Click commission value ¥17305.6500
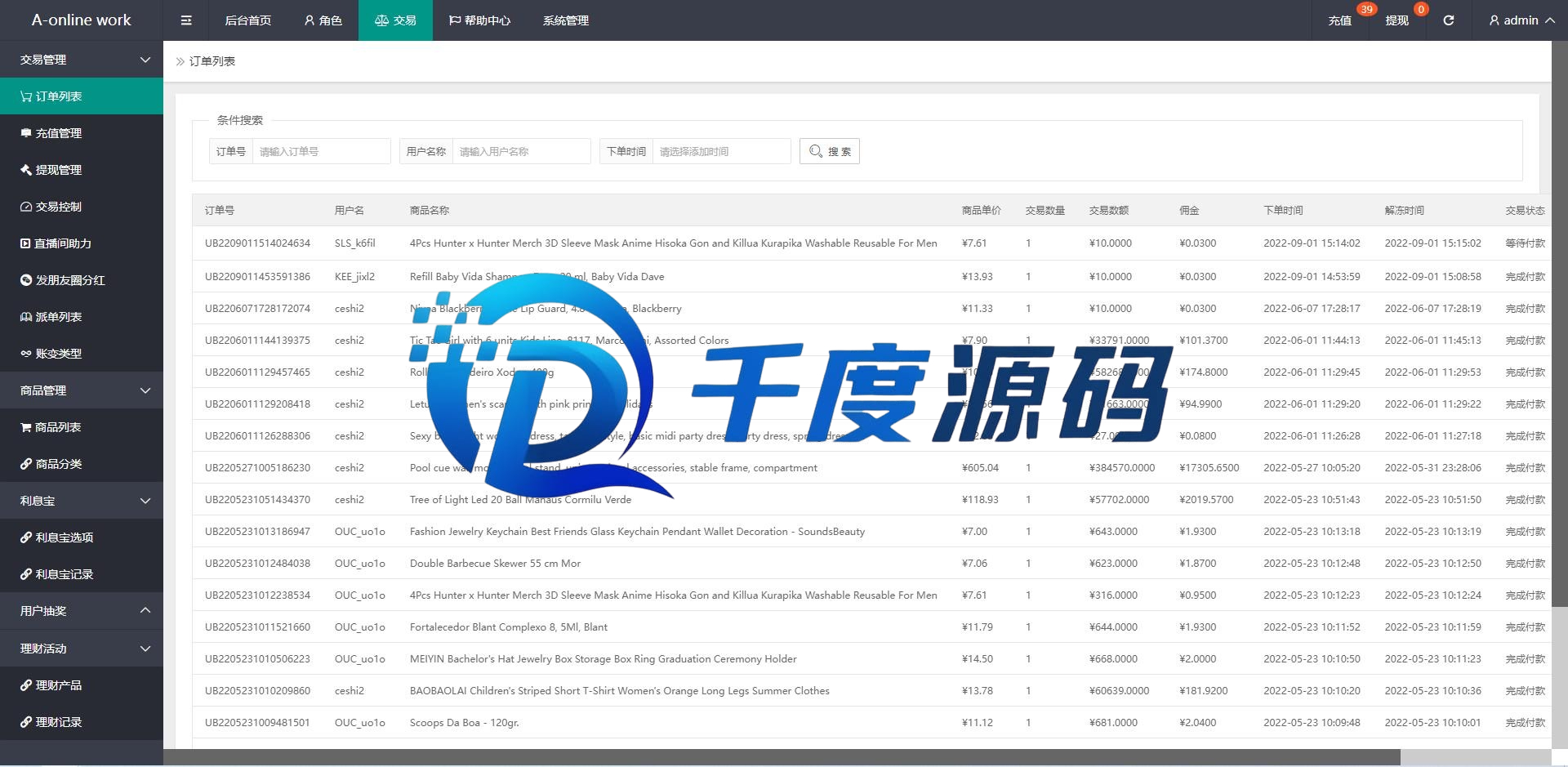Screen dimensions: 1568x767 1209,468
